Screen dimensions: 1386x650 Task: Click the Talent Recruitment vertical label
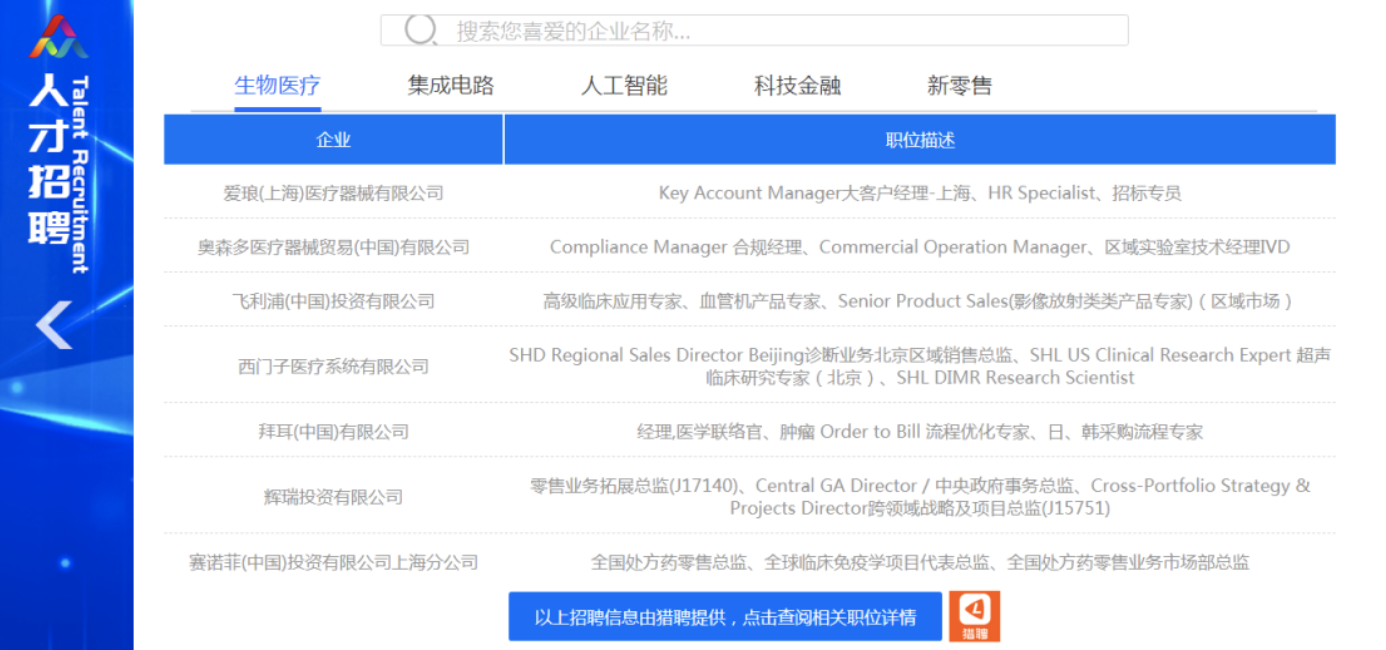81,174
